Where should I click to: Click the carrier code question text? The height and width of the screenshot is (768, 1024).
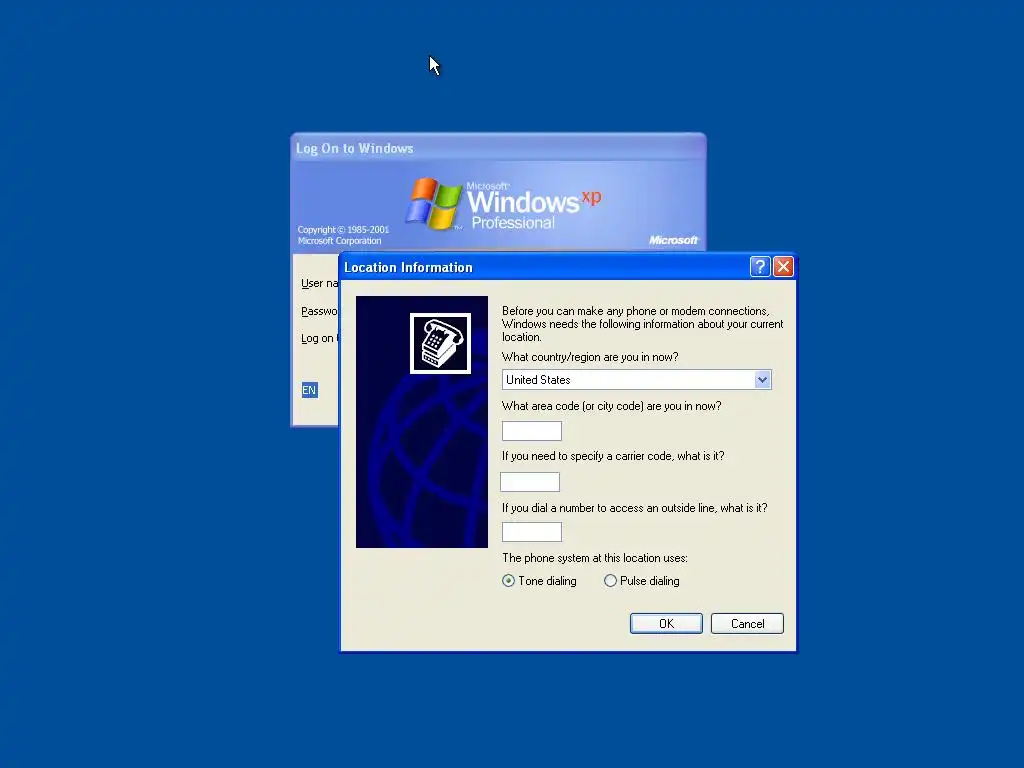point(613,456)
